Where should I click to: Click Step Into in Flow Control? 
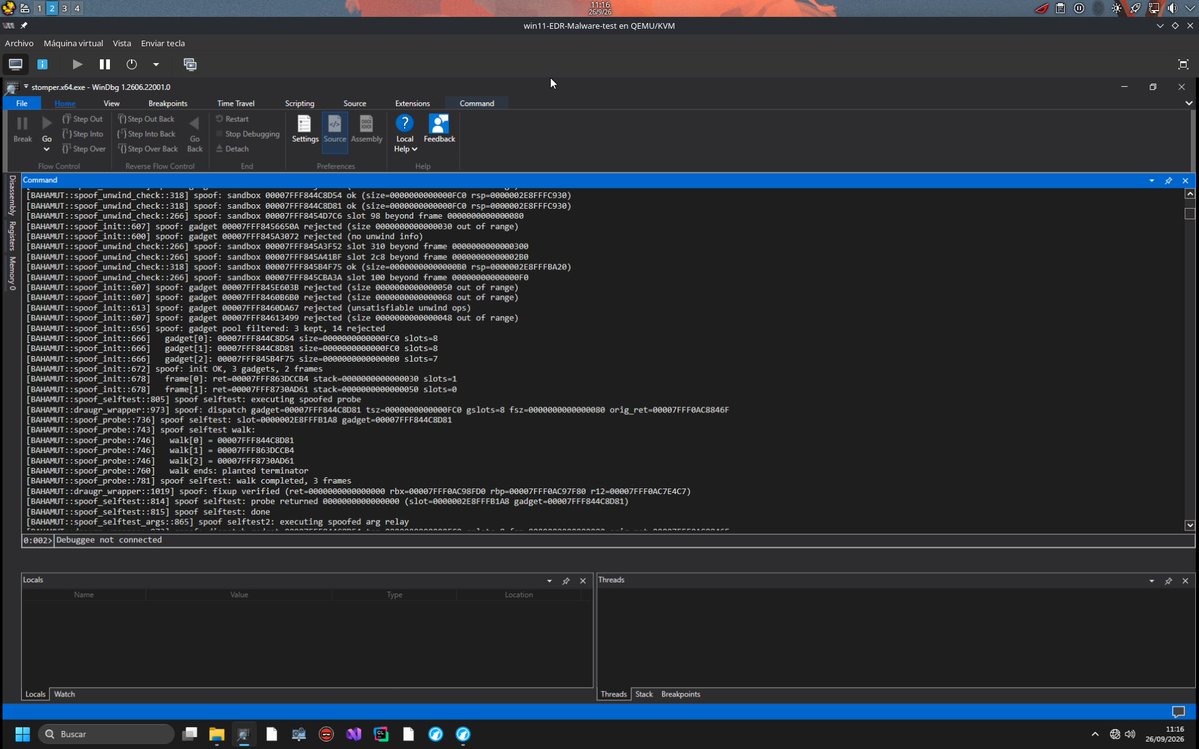coord(82,134)
